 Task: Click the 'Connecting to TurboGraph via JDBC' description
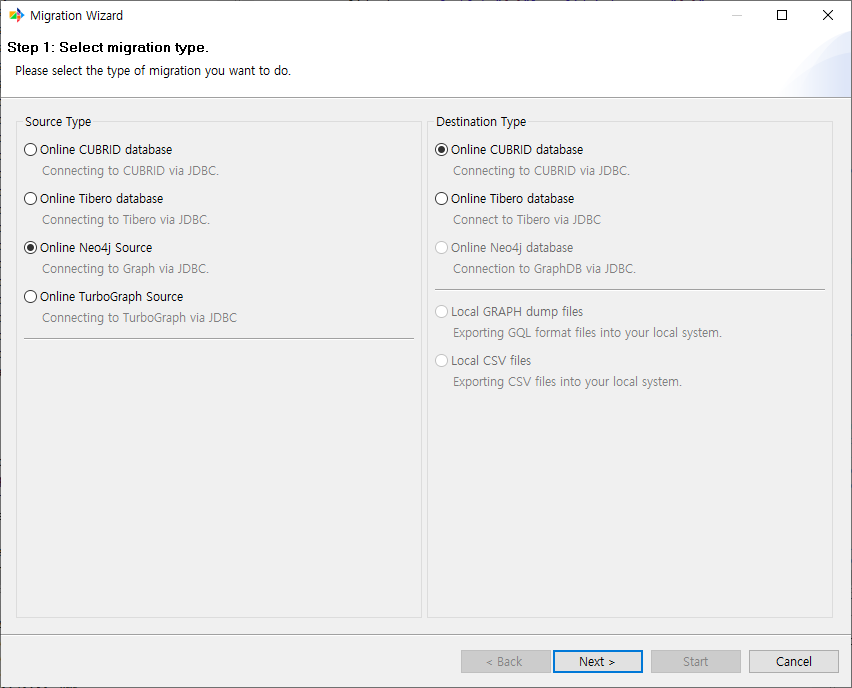click(x=139, y=318)
